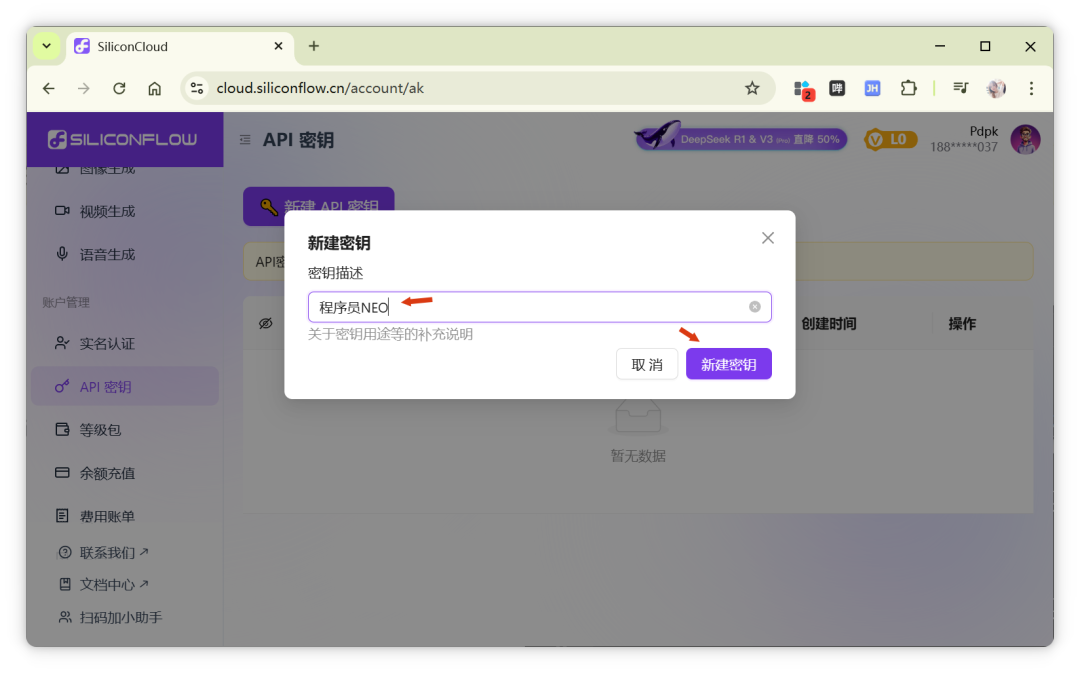Select the SiliconCloud tab
The width and height of the screenshot is (1080, 673).
pos(180,47)
